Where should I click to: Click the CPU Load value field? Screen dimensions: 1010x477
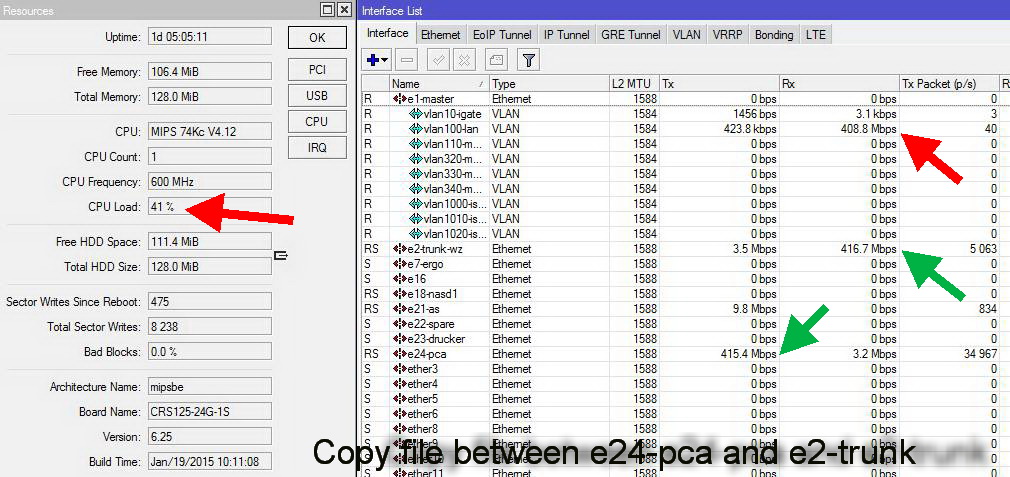pos(209,207)
